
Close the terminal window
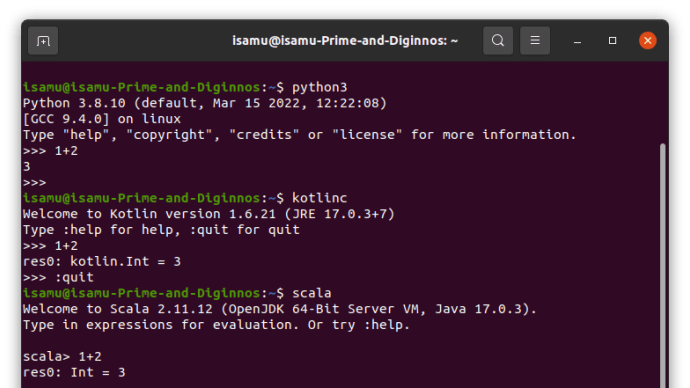click(648, 41)
